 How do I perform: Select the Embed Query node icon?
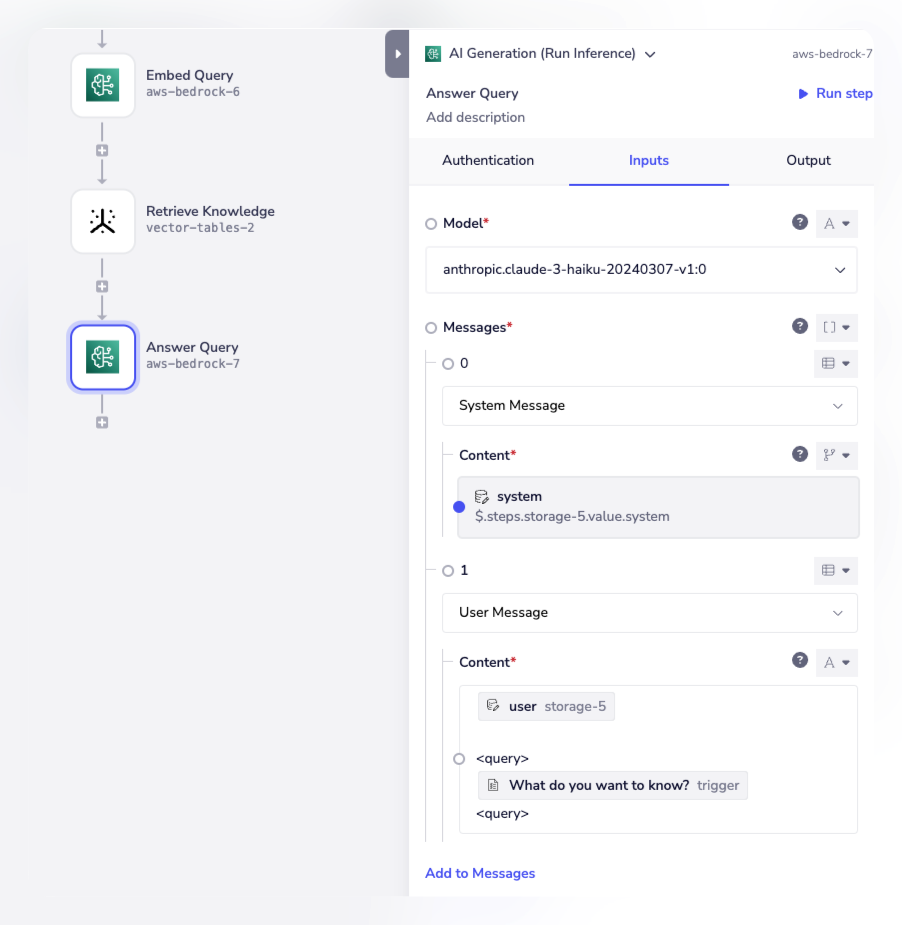coord(102,85)
